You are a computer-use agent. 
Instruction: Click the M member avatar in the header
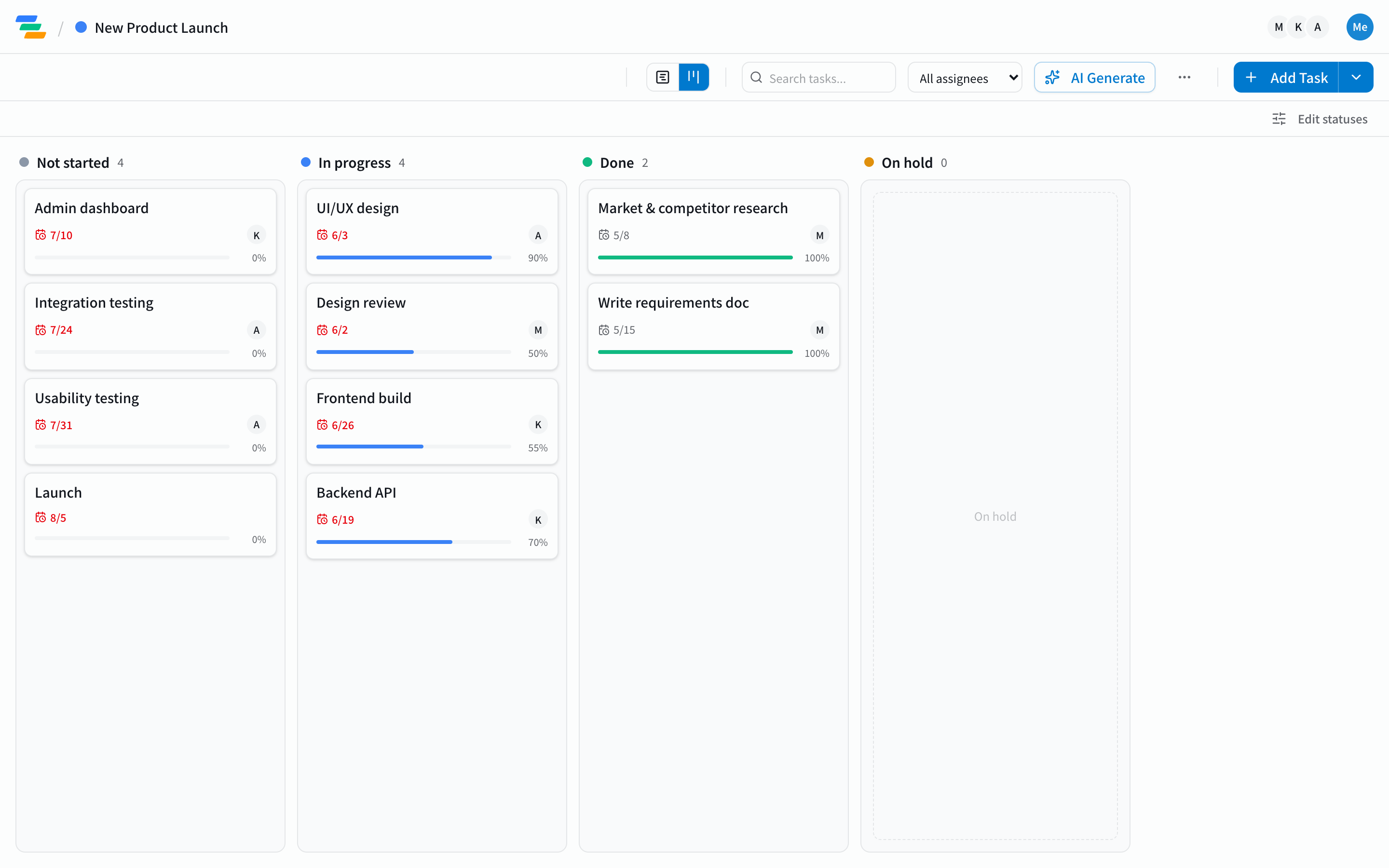click(1279, 27)
